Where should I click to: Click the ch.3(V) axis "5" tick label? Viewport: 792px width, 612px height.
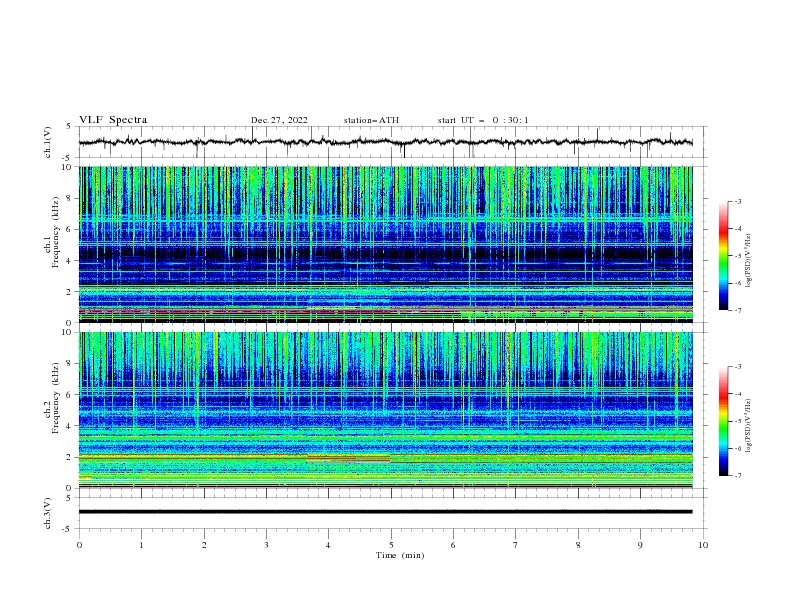point(69,497)
